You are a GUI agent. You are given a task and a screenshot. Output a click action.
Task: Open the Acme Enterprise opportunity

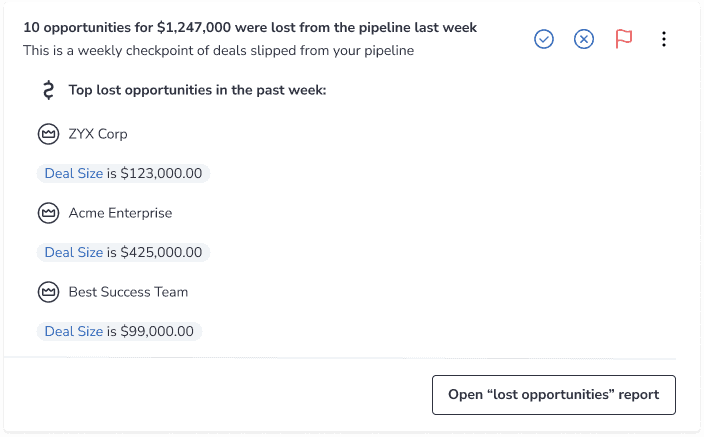120,213
